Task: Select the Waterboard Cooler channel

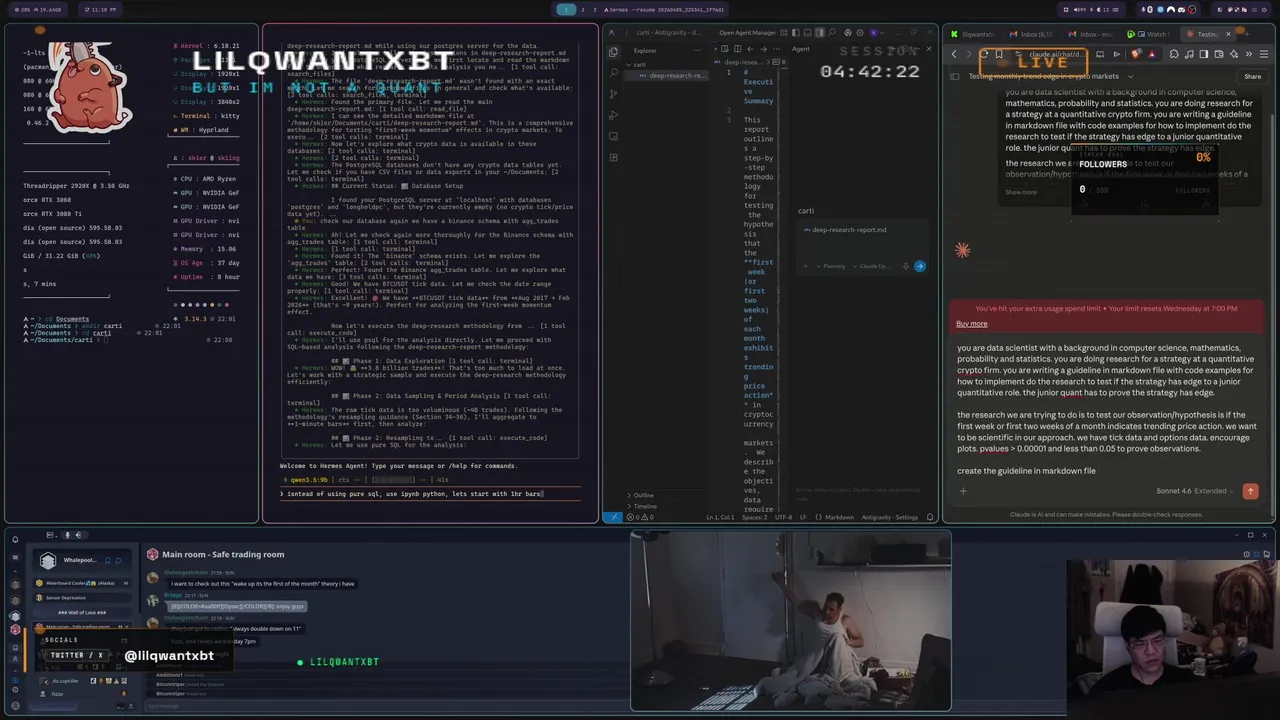Action: click(83, 583)
